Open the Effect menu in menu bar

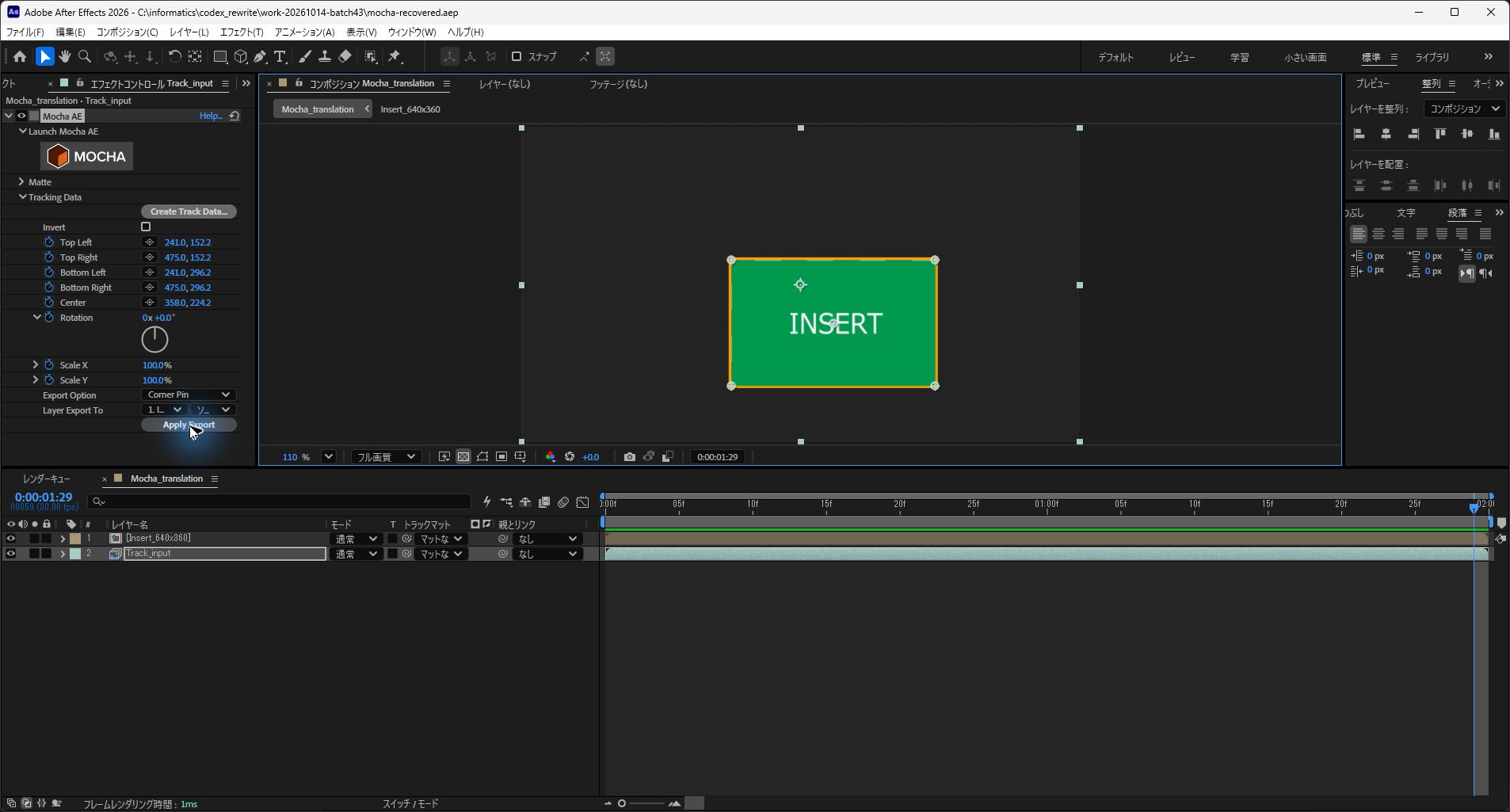(x=242, y=32)
